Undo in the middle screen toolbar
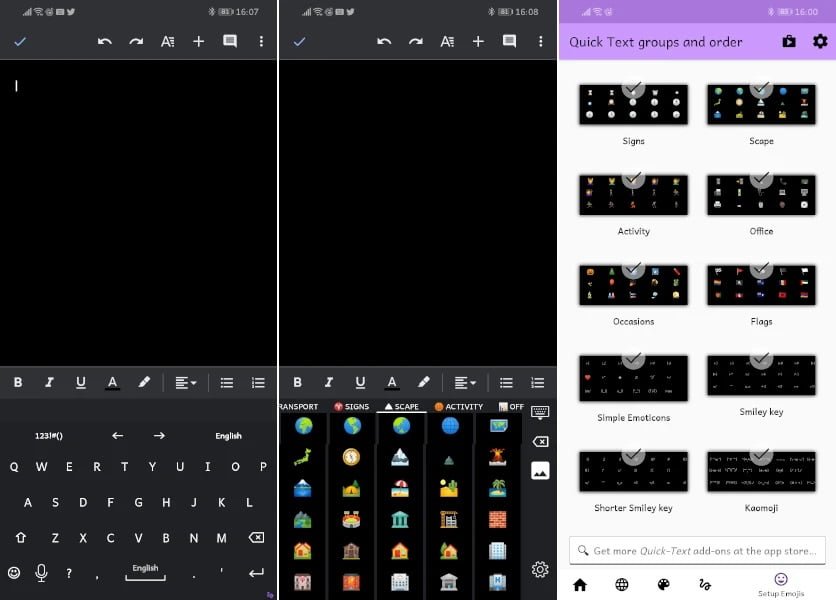This screenshot has height=600, width=836. pos(384,42)
